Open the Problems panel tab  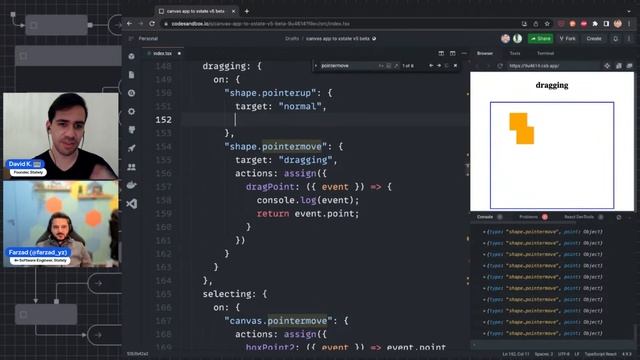(529, 217)
